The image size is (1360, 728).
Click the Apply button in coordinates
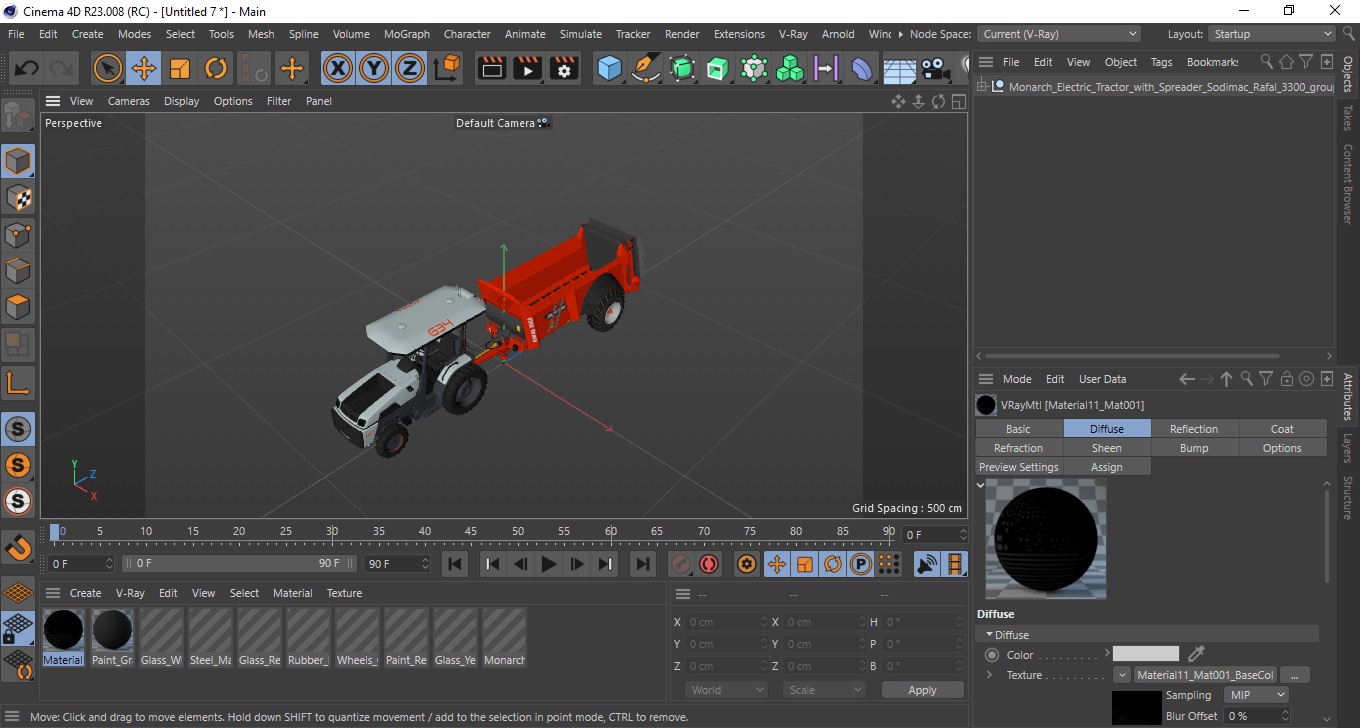point(922,690)
